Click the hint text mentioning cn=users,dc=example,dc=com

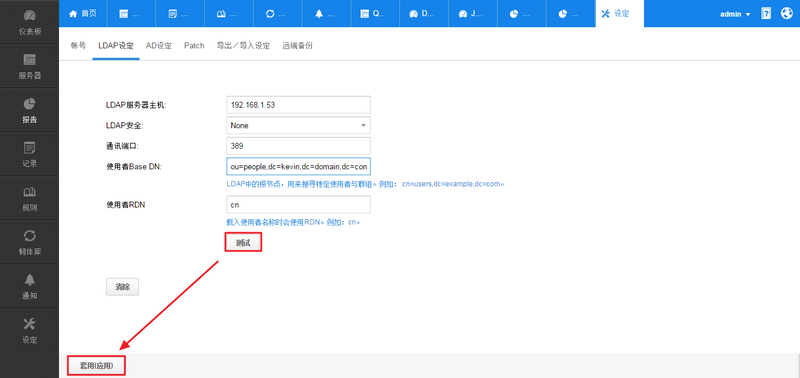coord(365,184)
